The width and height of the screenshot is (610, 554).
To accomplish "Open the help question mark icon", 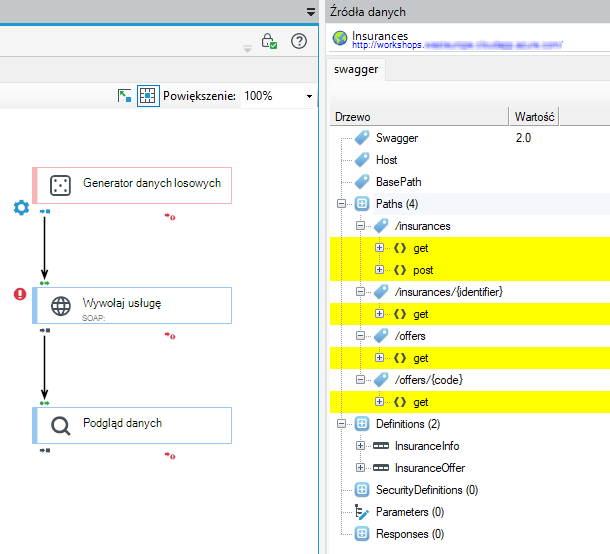I will coord(299,41).
